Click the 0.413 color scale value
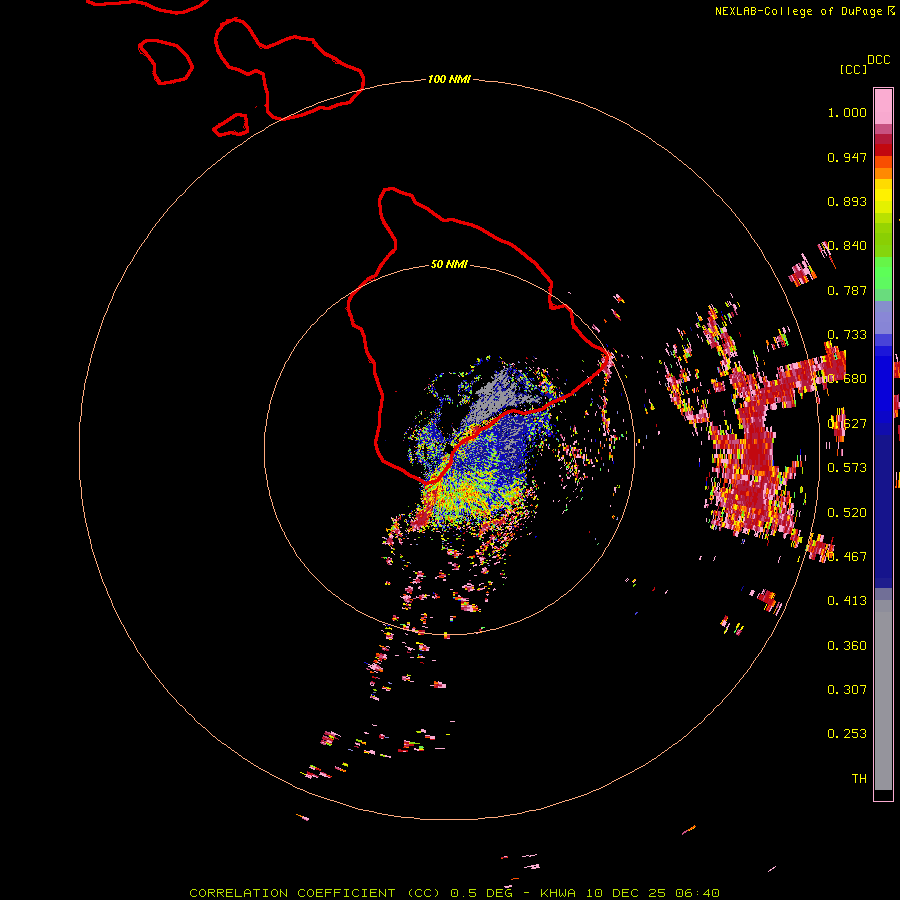Viewport: 900px width, 900px height. point(847,601)
